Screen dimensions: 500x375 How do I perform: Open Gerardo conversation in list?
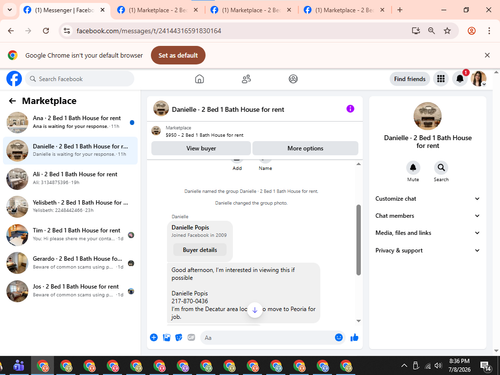[x=70, y=263]
